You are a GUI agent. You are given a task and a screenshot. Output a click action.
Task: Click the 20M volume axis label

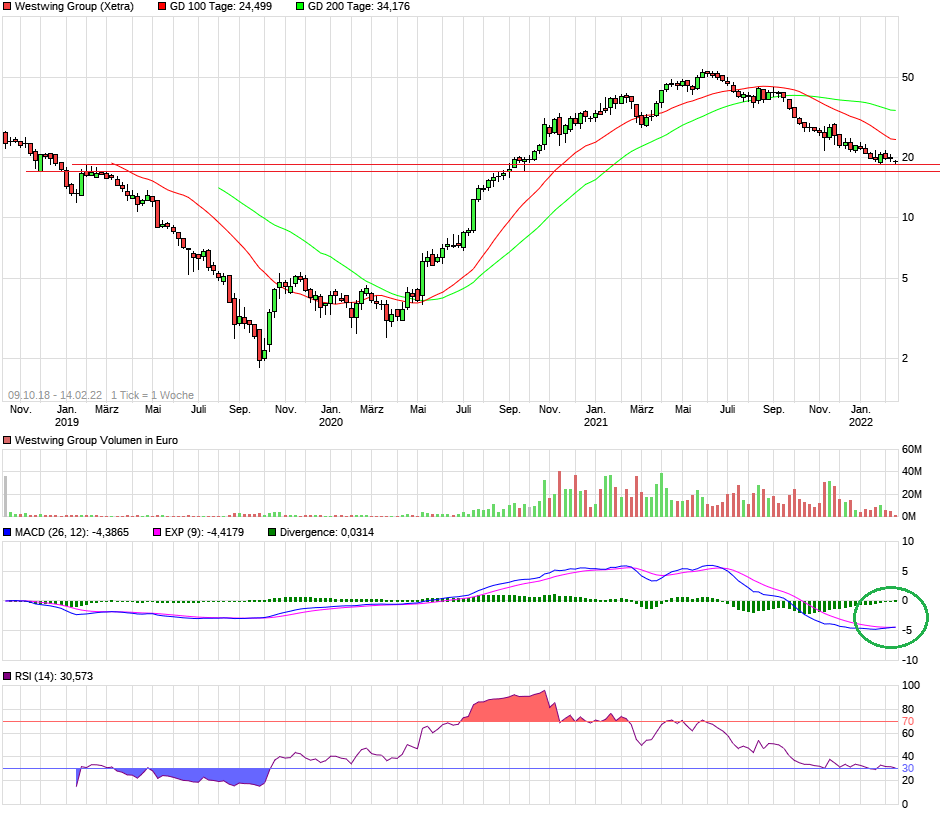click(x=912, y=495)
